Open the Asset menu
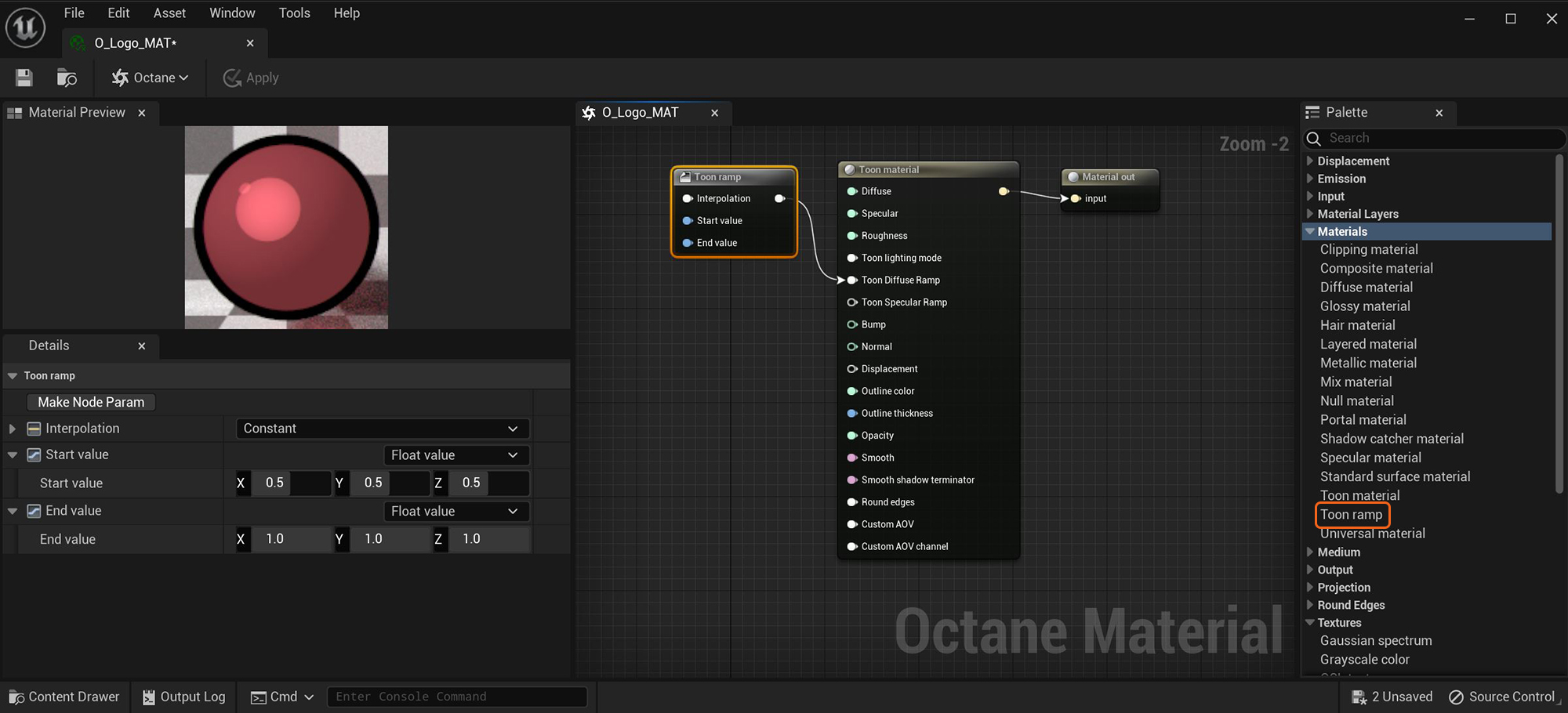This screenshot has width=1568, height=713. pyautogui.click(x=169, y=13)
